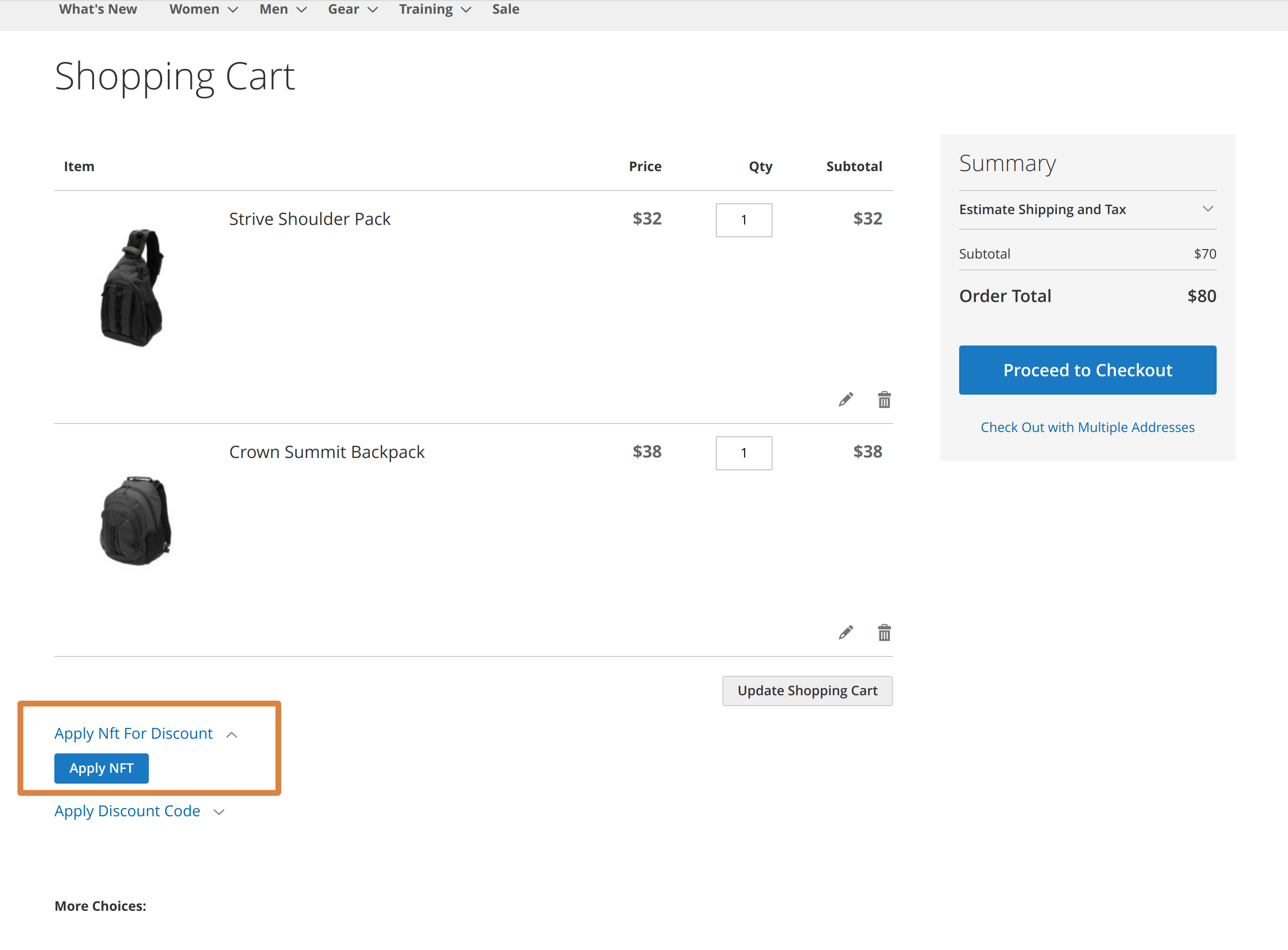Click the edit pencil icon for Crown Summit Backpack
The width and height of the screenshot is (1288, 950).
[x=846, y=631]
